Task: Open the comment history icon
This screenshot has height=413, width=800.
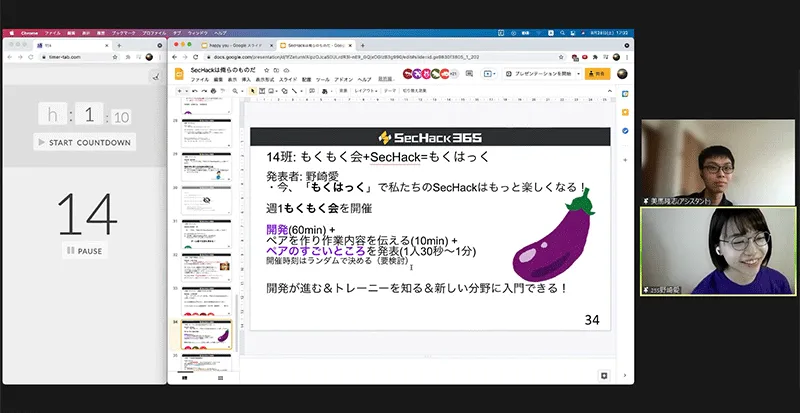Action: coord(469,74)
